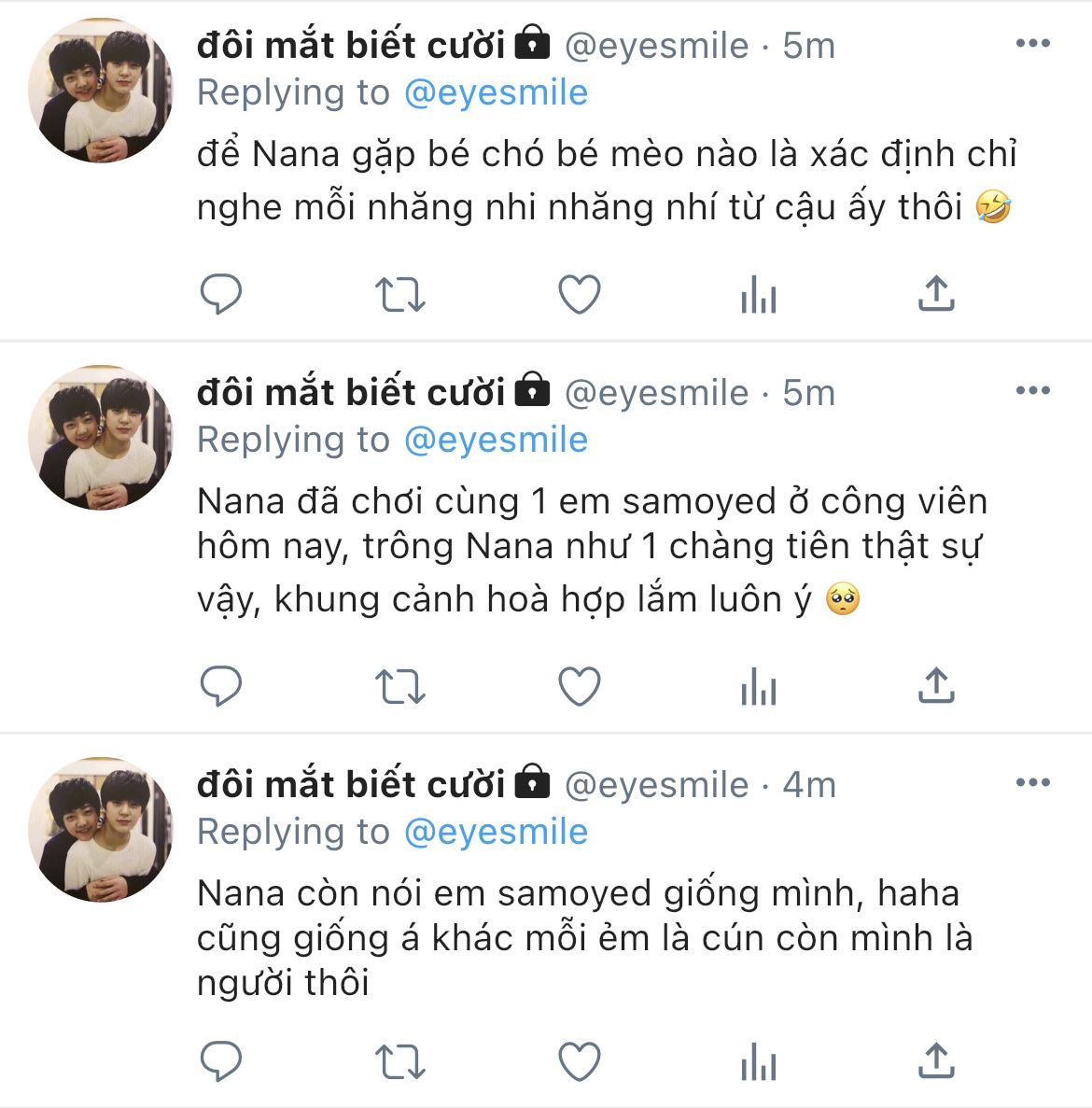Like the first tweet with laughing emoji
The height and width of the screenshot is (1108, 1092).
(x=579, y=295)
